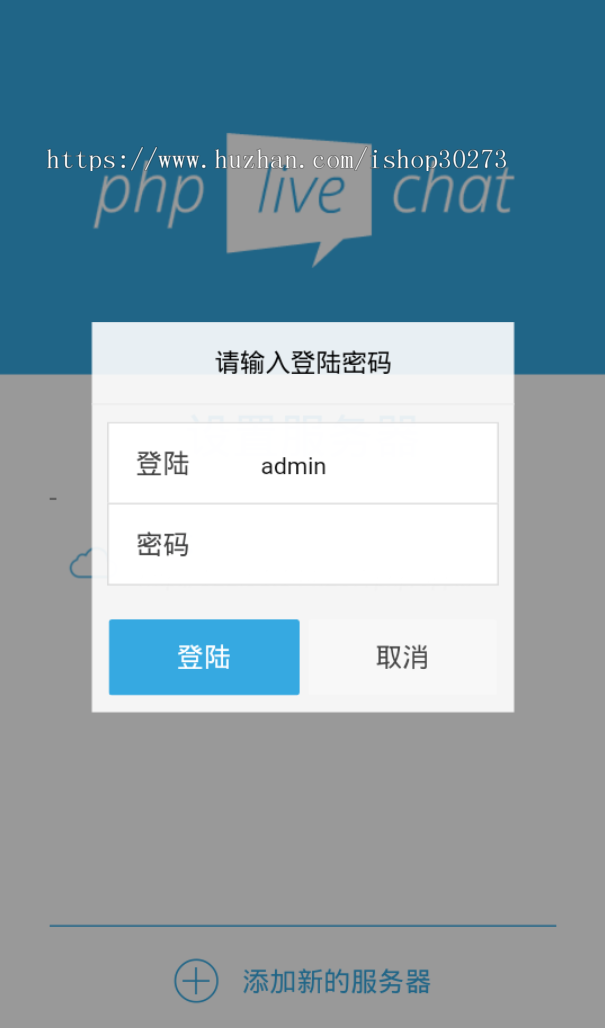Image resolution: width=605 pixels, height=1028 pixels.
Task: Click the admin text in login field
Action: click(x=294, y=466)
